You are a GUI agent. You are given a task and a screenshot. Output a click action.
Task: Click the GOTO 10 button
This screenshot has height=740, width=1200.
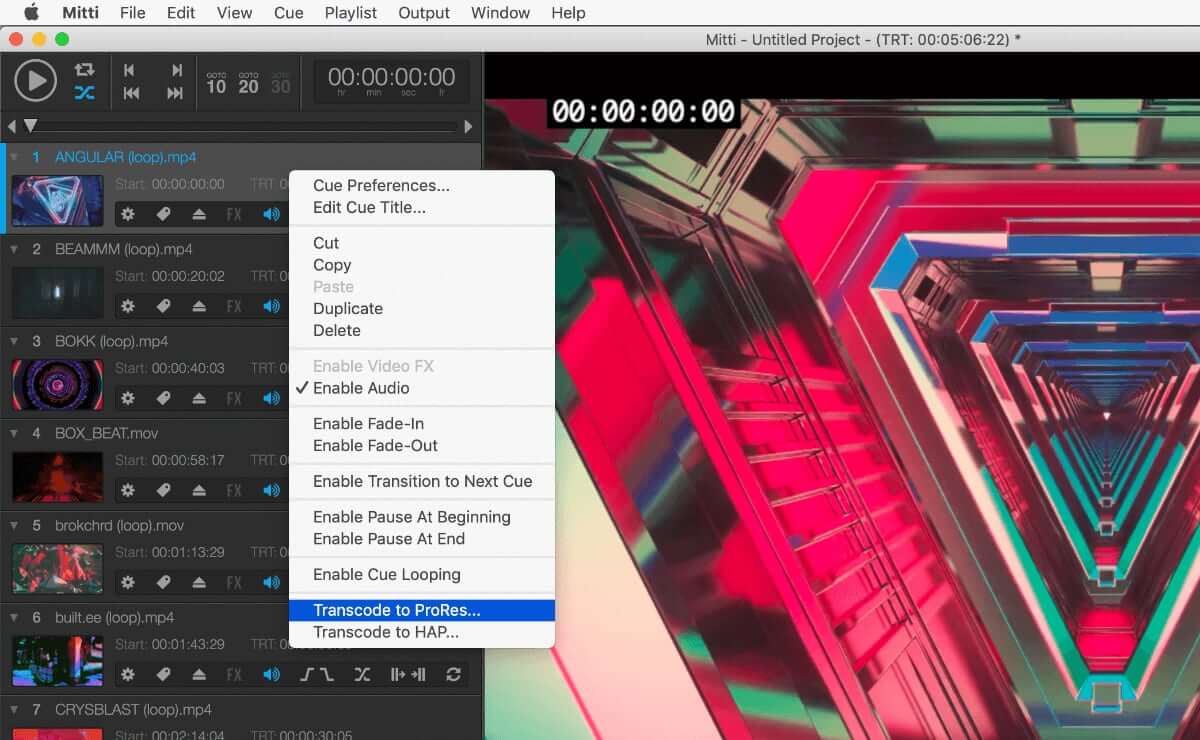coord(216,83)
